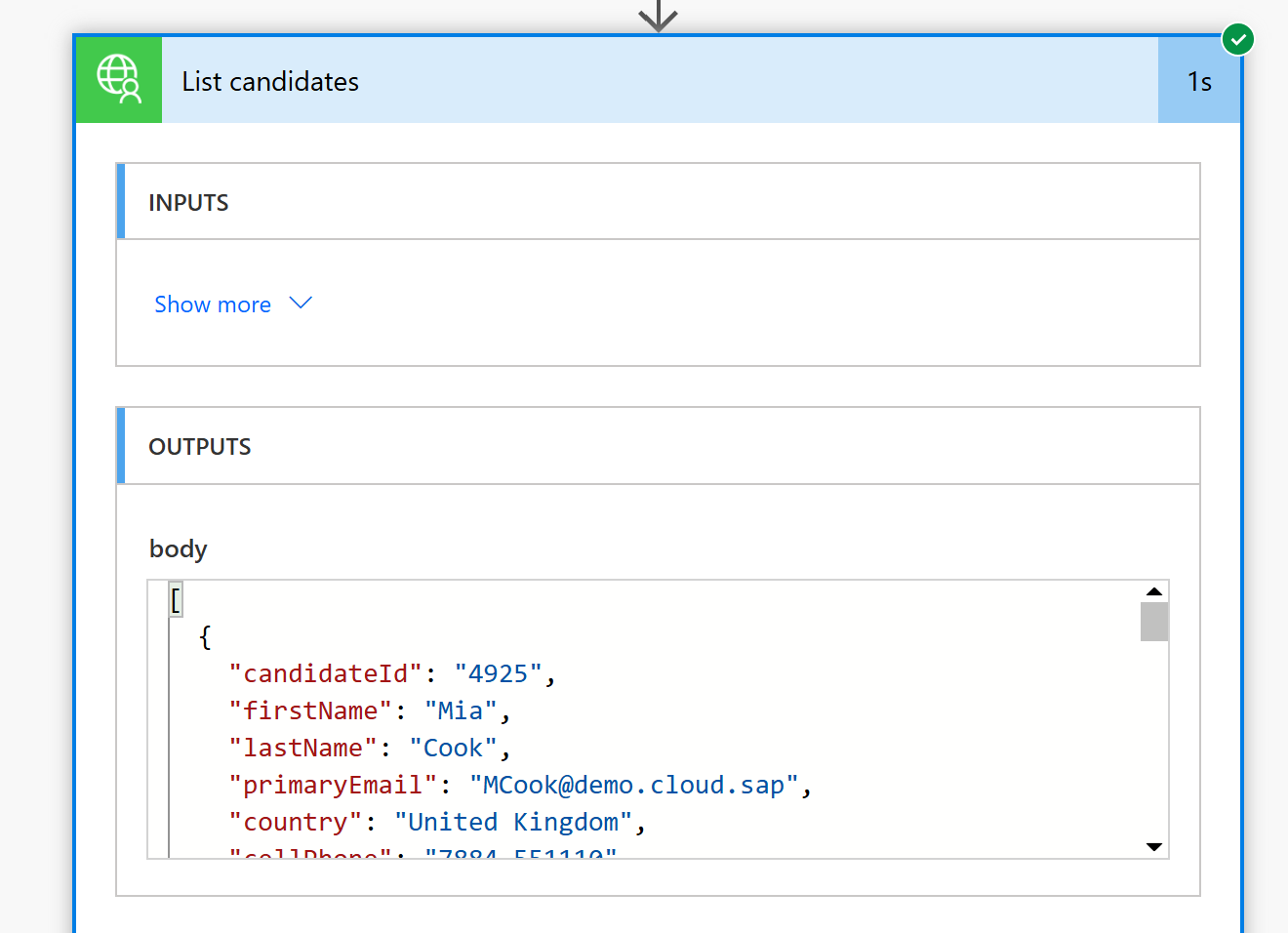
Task: Click the Show more chevron arrow
Action: pos(301,304)
